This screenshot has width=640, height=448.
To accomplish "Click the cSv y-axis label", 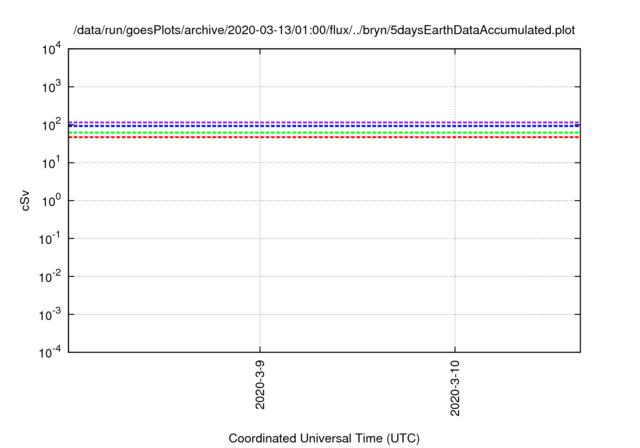I will (x=25, y=200).
